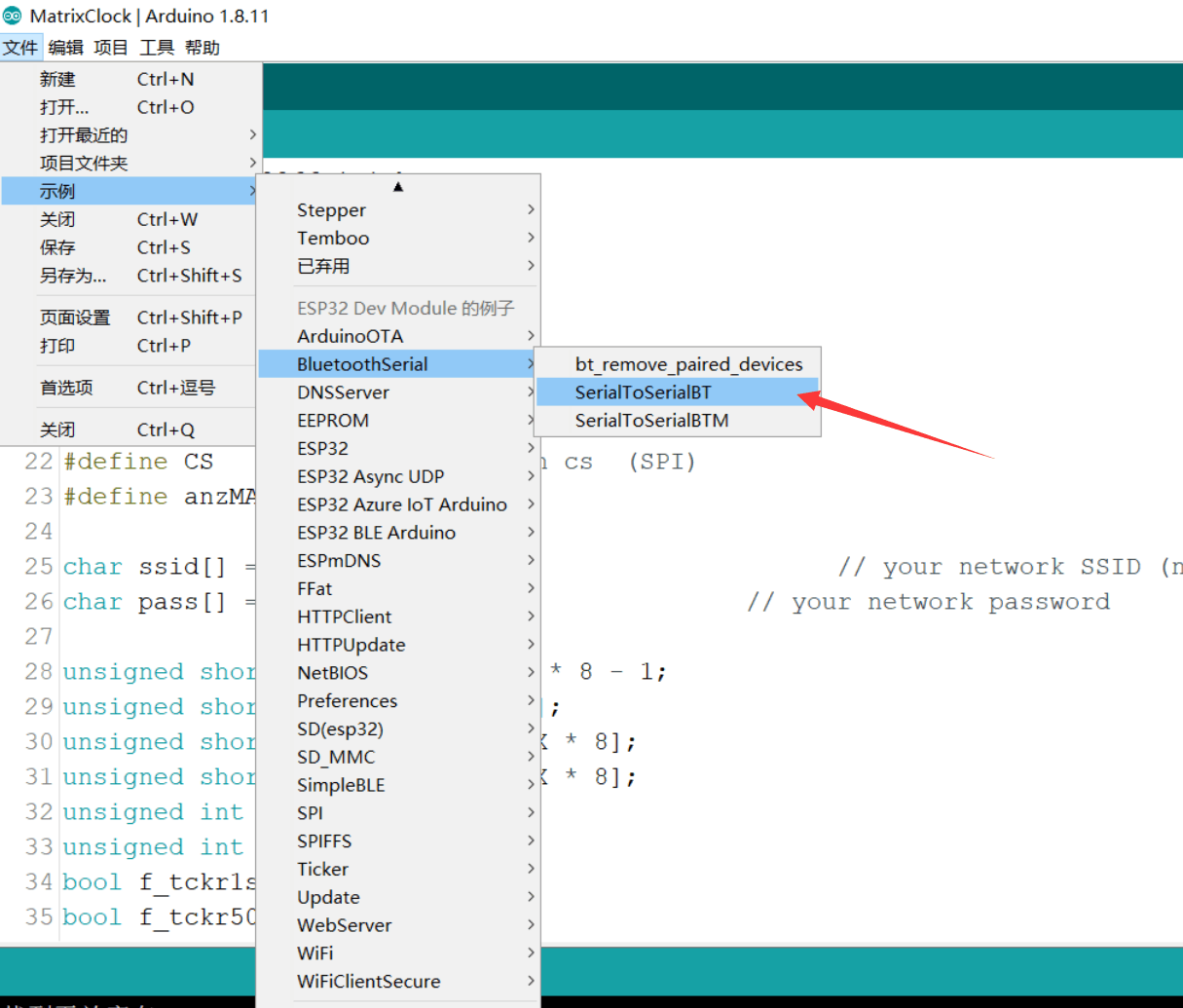Open the 文件 menu in menu bar
This screenshot has height=1008, width=1183.
(20, 47)
